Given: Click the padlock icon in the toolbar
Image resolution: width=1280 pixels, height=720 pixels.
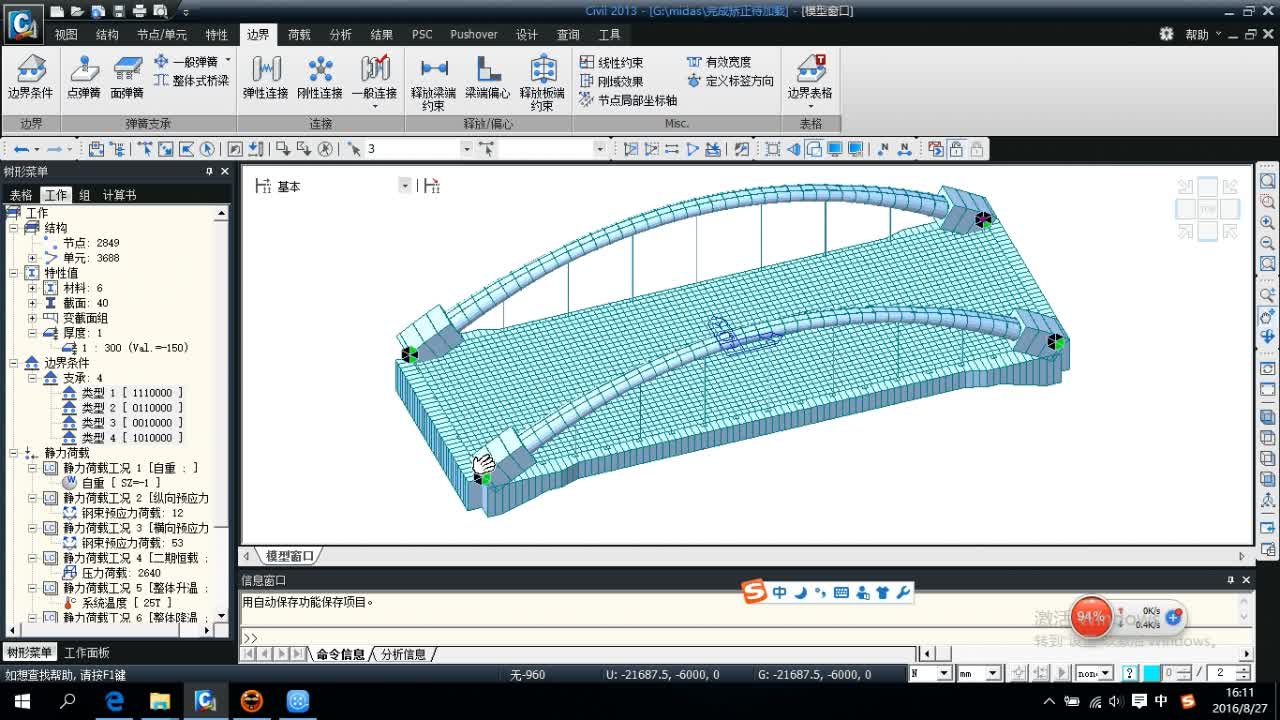Looking at the screenshot, I should coord(956,149).
